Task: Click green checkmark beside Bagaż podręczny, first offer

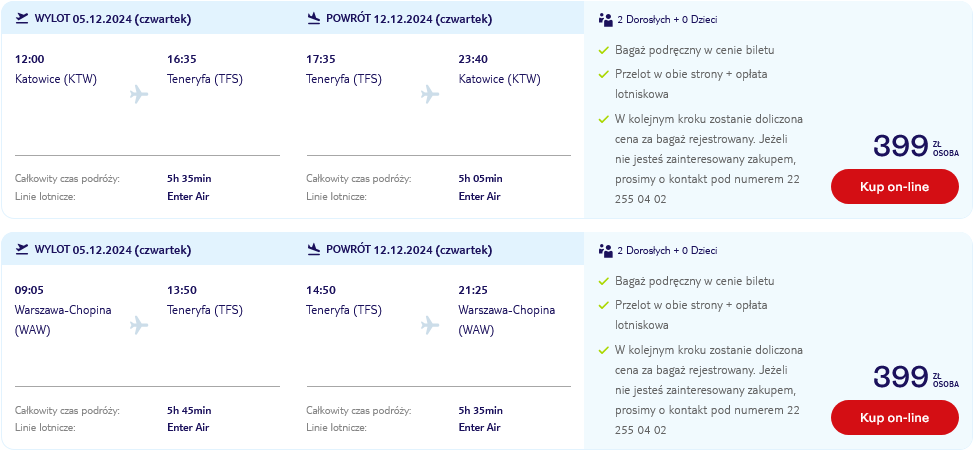Action: click(x=603, y=50)
